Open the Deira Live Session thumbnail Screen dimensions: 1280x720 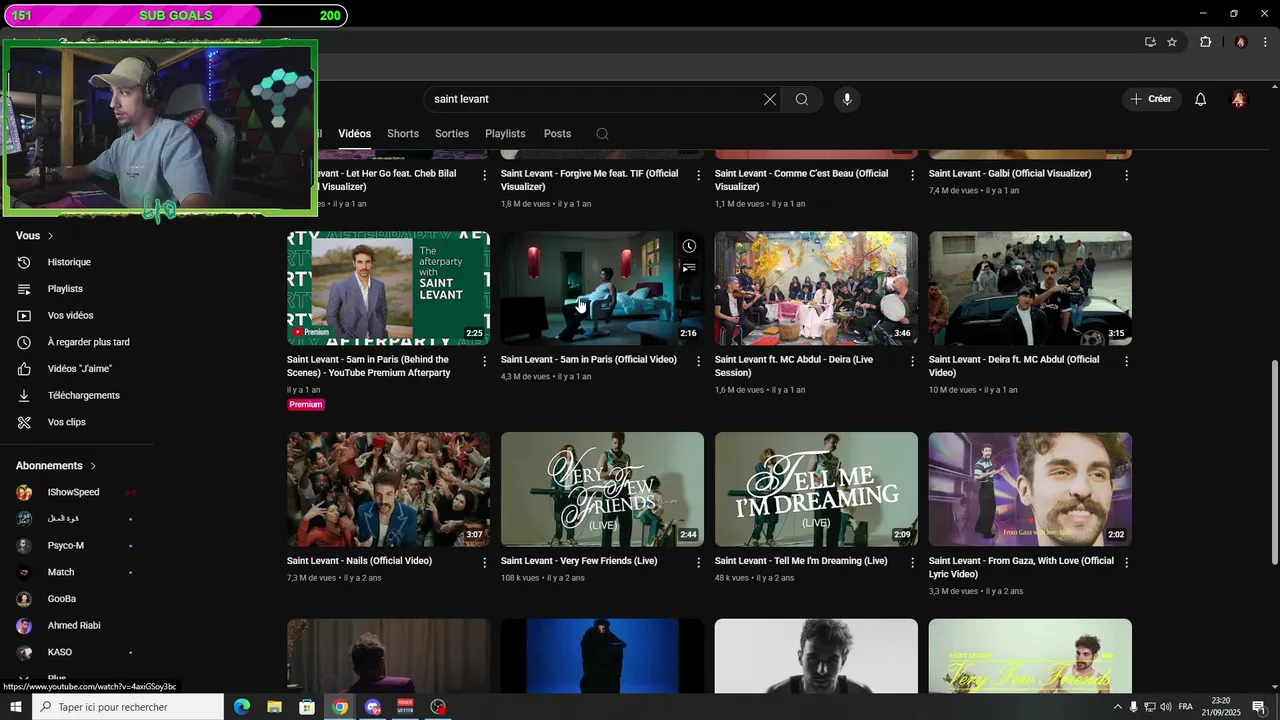(816, 289)
